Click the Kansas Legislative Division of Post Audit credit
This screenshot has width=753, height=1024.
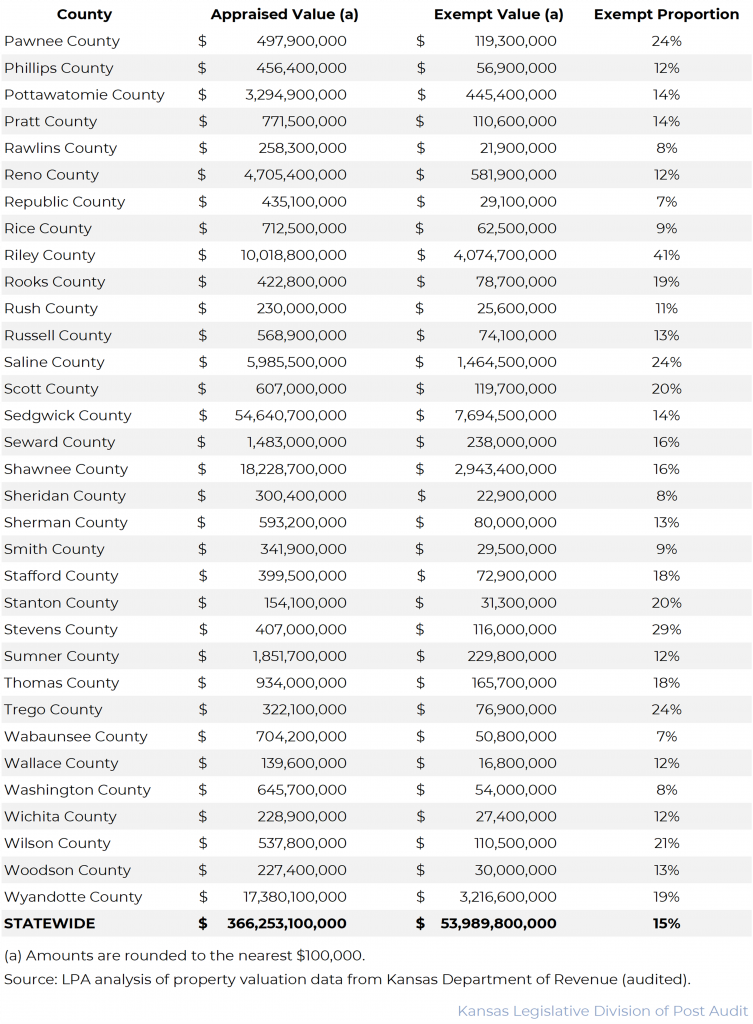(601, 1011)
